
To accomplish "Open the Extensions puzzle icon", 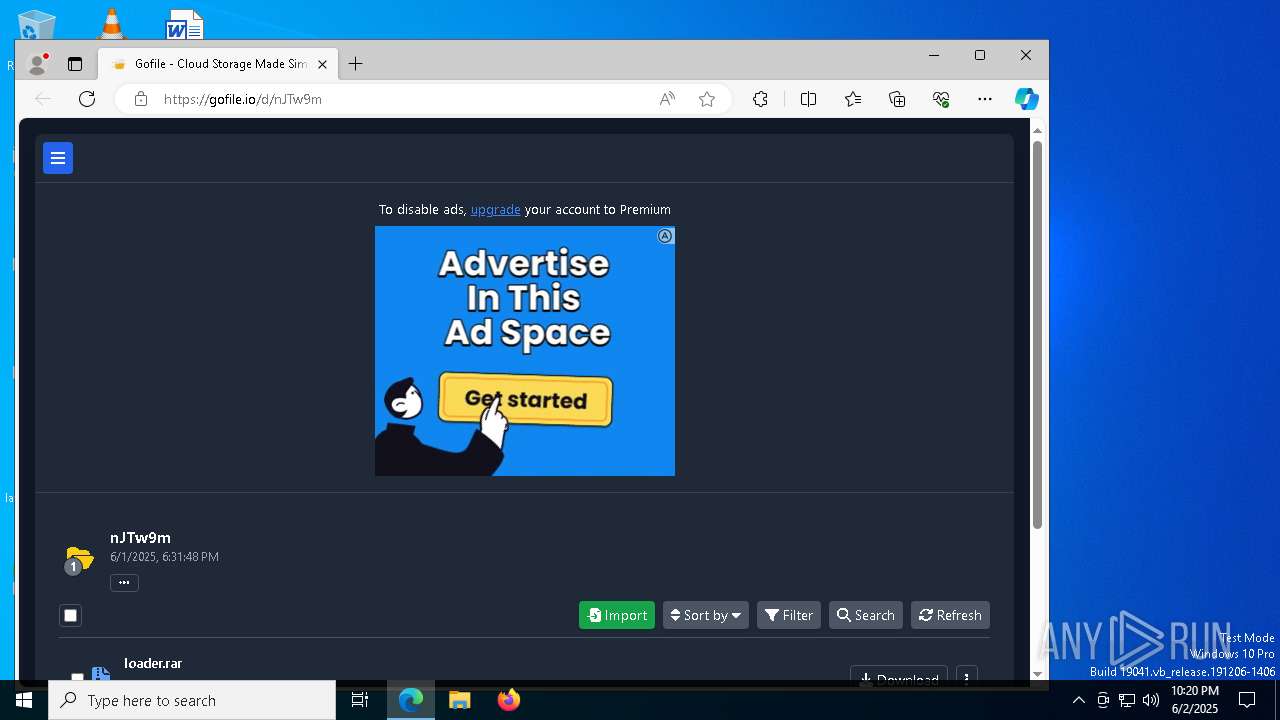I will click(761, 99).
